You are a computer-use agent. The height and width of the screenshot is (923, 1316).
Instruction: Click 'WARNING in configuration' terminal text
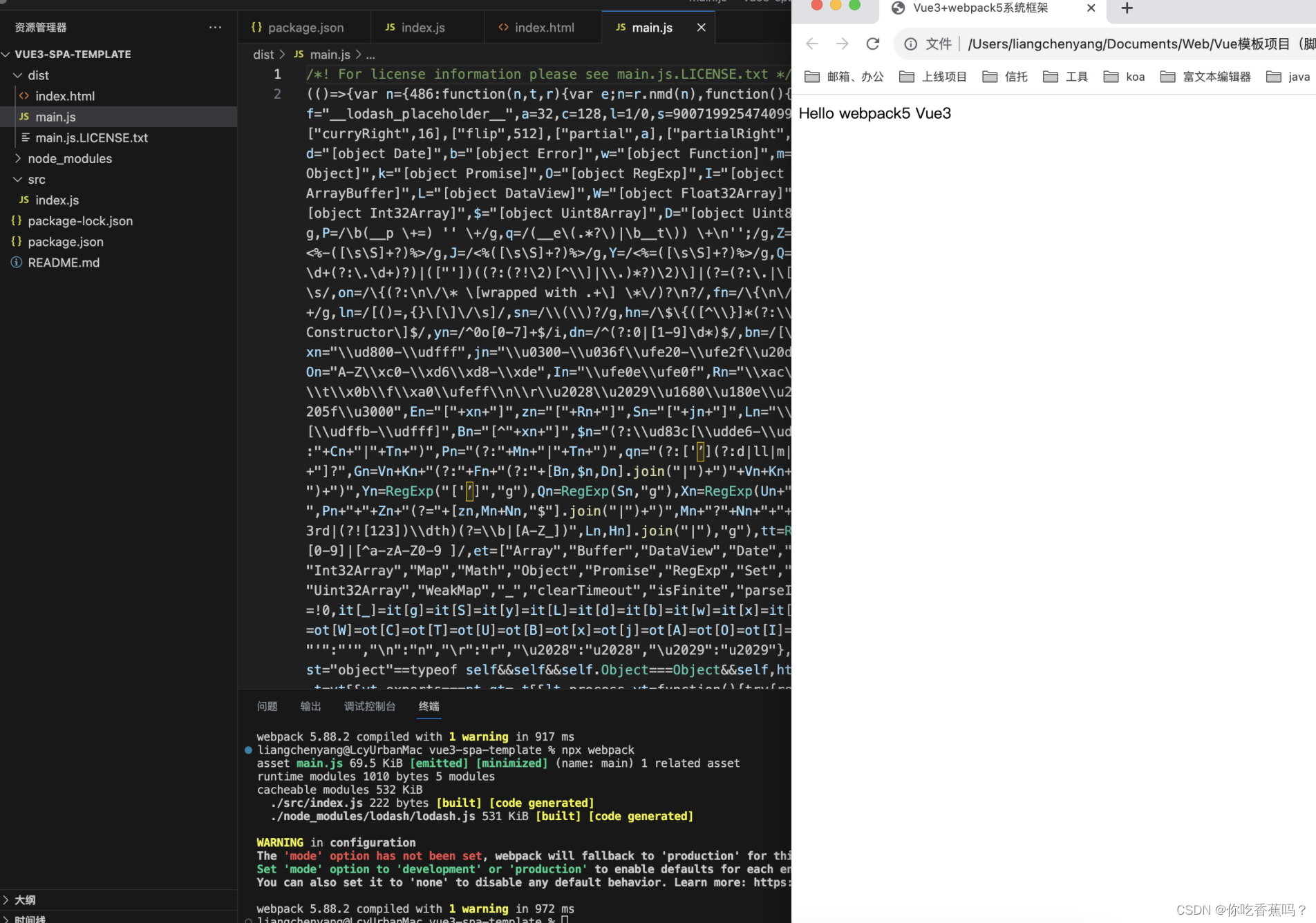pyautogui.click(x=336, y=842)
